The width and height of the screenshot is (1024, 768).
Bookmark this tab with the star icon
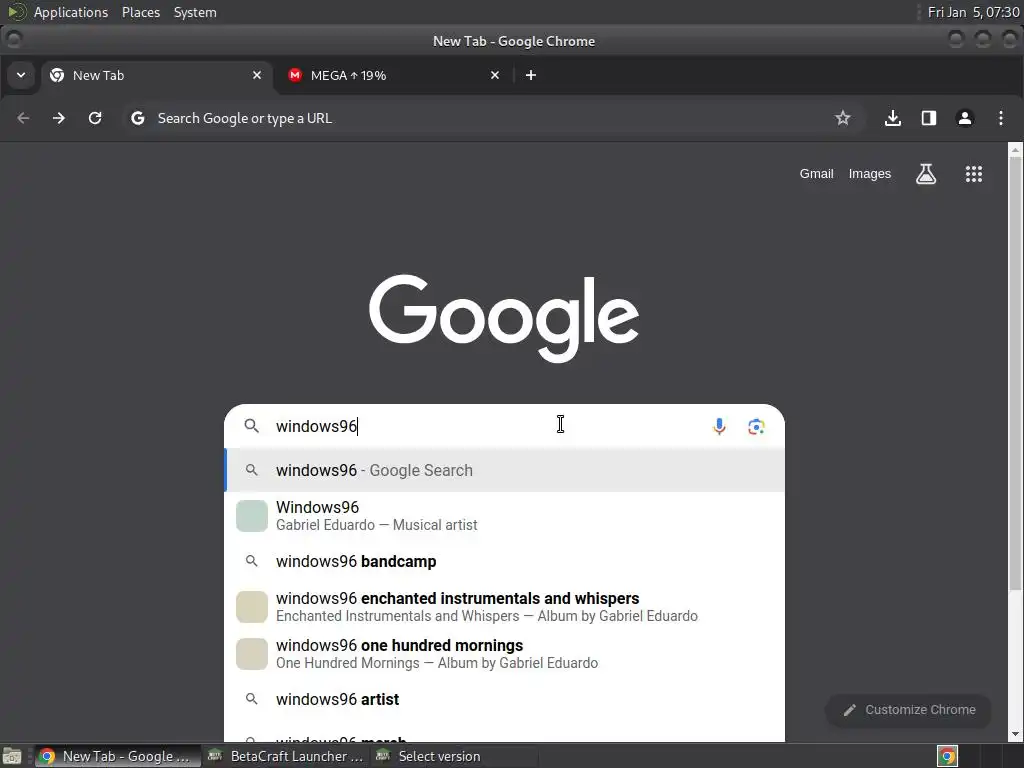(x=842, y=118)
